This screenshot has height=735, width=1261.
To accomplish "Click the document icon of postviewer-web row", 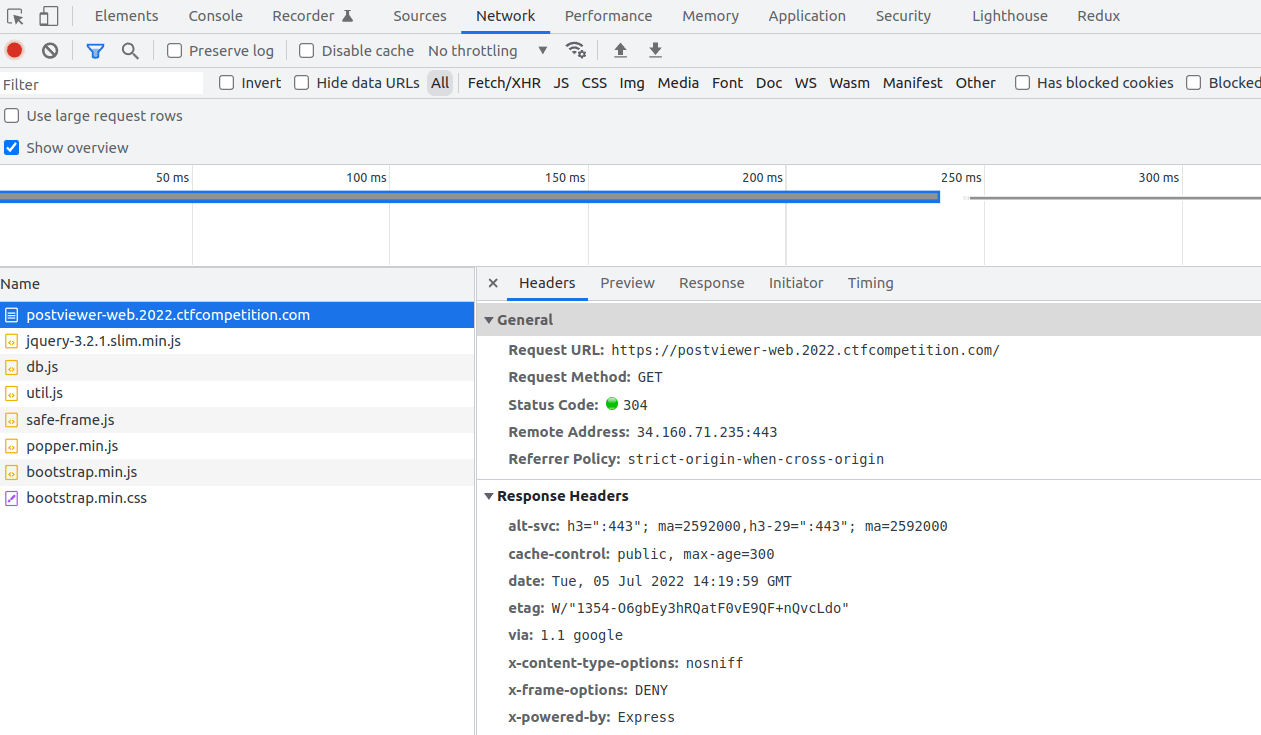I will pos(12,315).
